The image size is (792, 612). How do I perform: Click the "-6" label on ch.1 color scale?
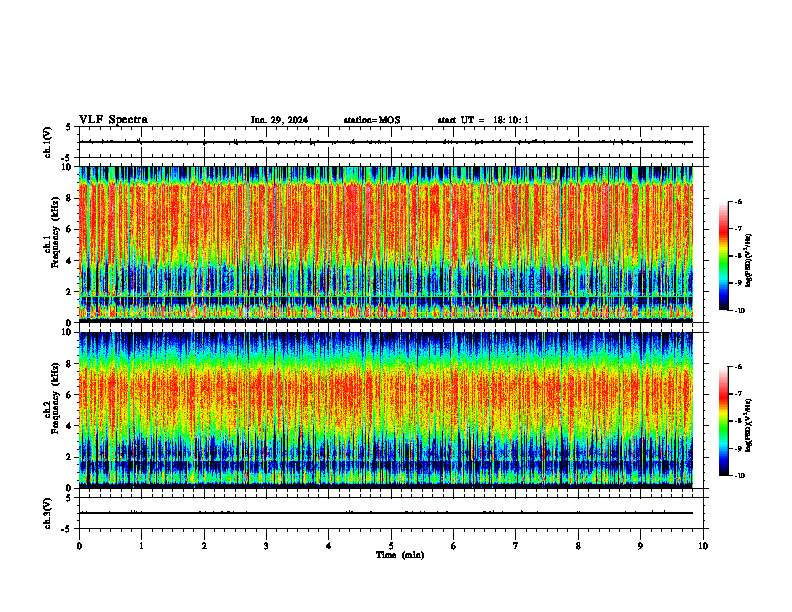738,202
